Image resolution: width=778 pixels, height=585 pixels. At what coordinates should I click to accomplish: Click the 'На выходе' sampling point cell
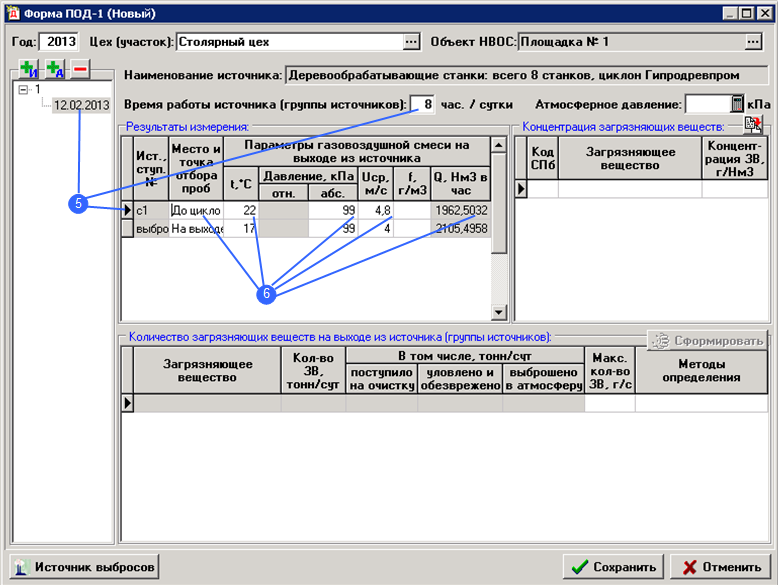[x=196, y=229]
